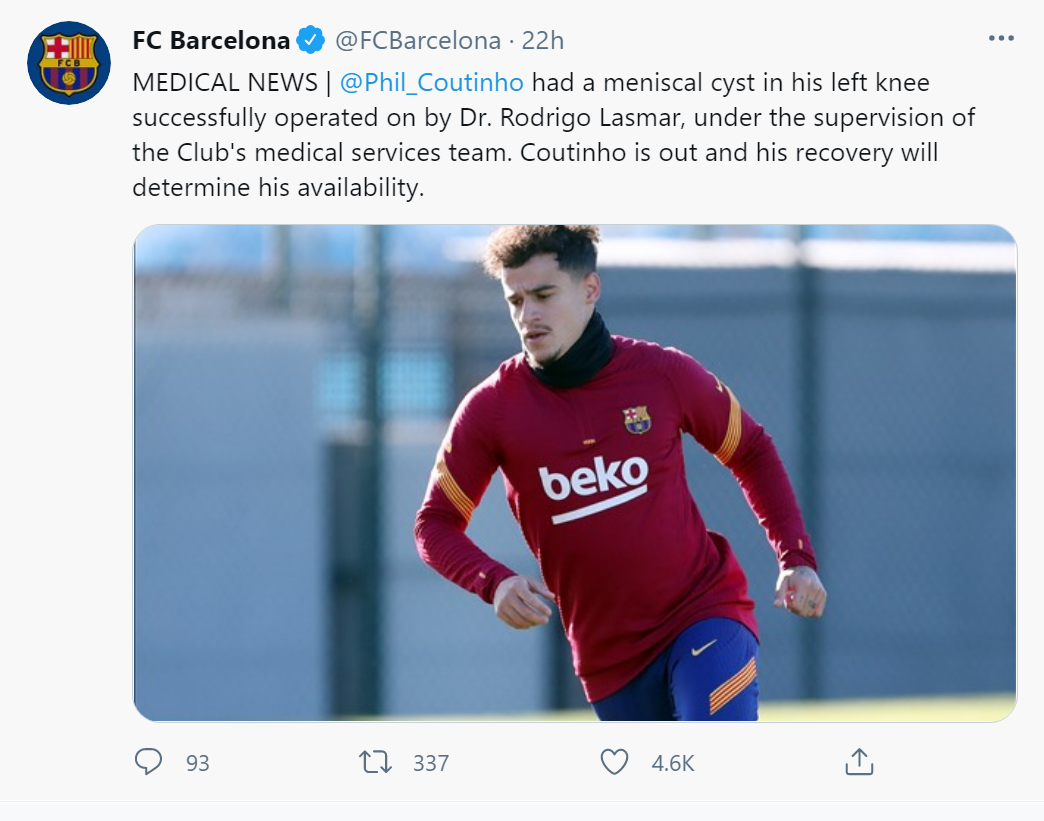Click the MEDICAL NEWS heading text

pyautogui.click(x=225, y=82)
